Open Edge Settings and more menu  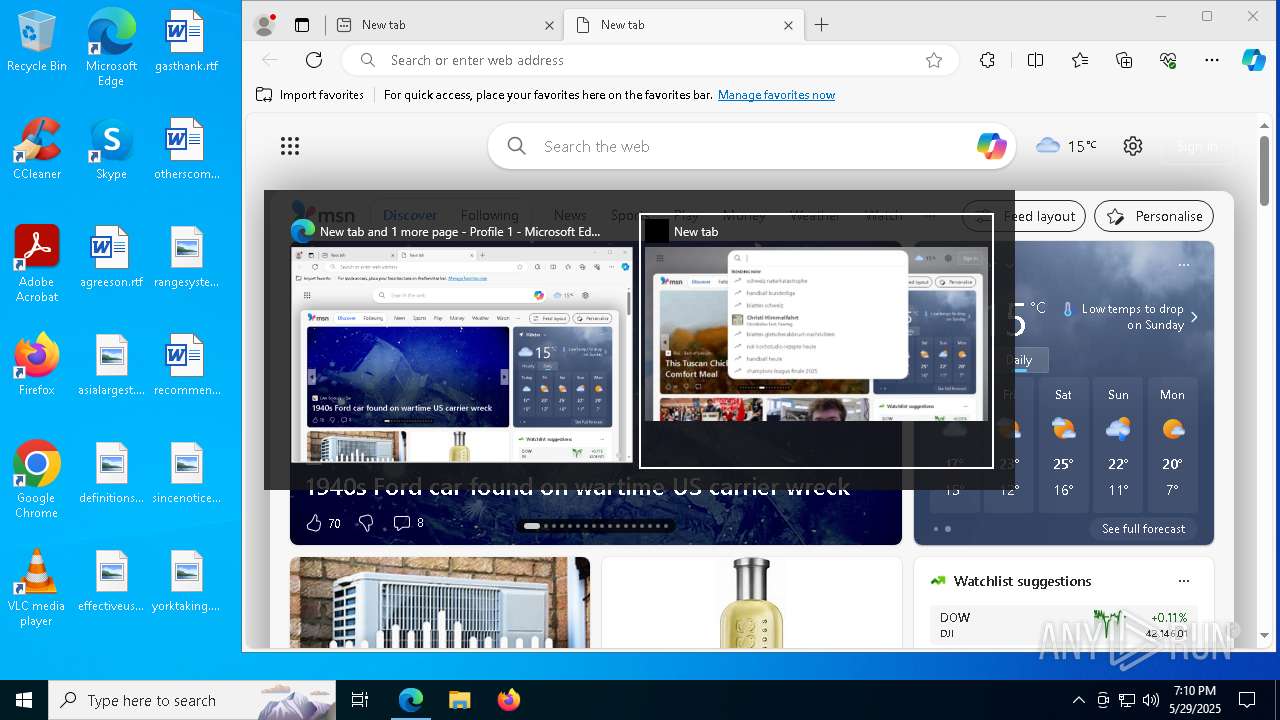[1212, 60]
